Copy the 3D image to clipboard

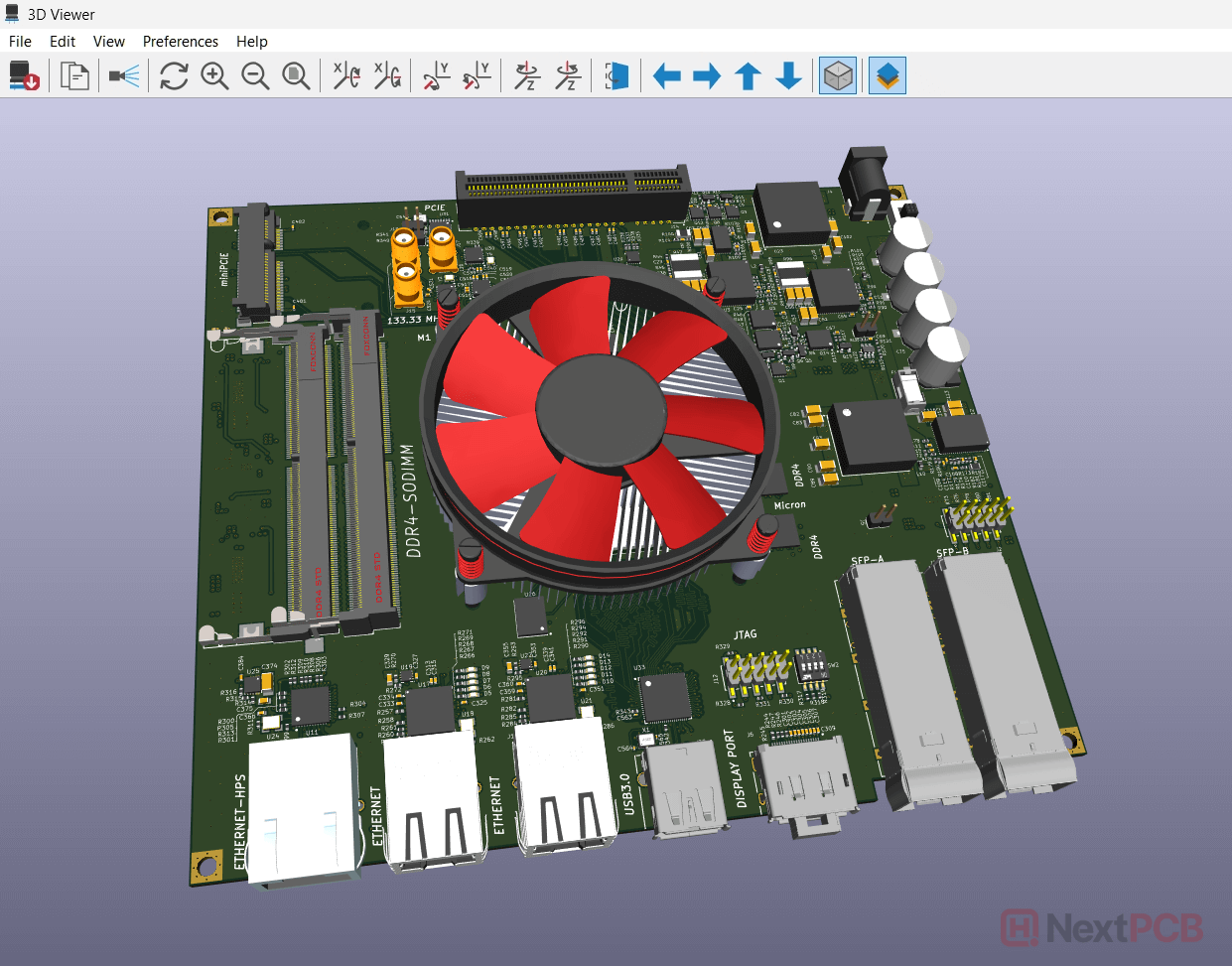click(74, 75)
